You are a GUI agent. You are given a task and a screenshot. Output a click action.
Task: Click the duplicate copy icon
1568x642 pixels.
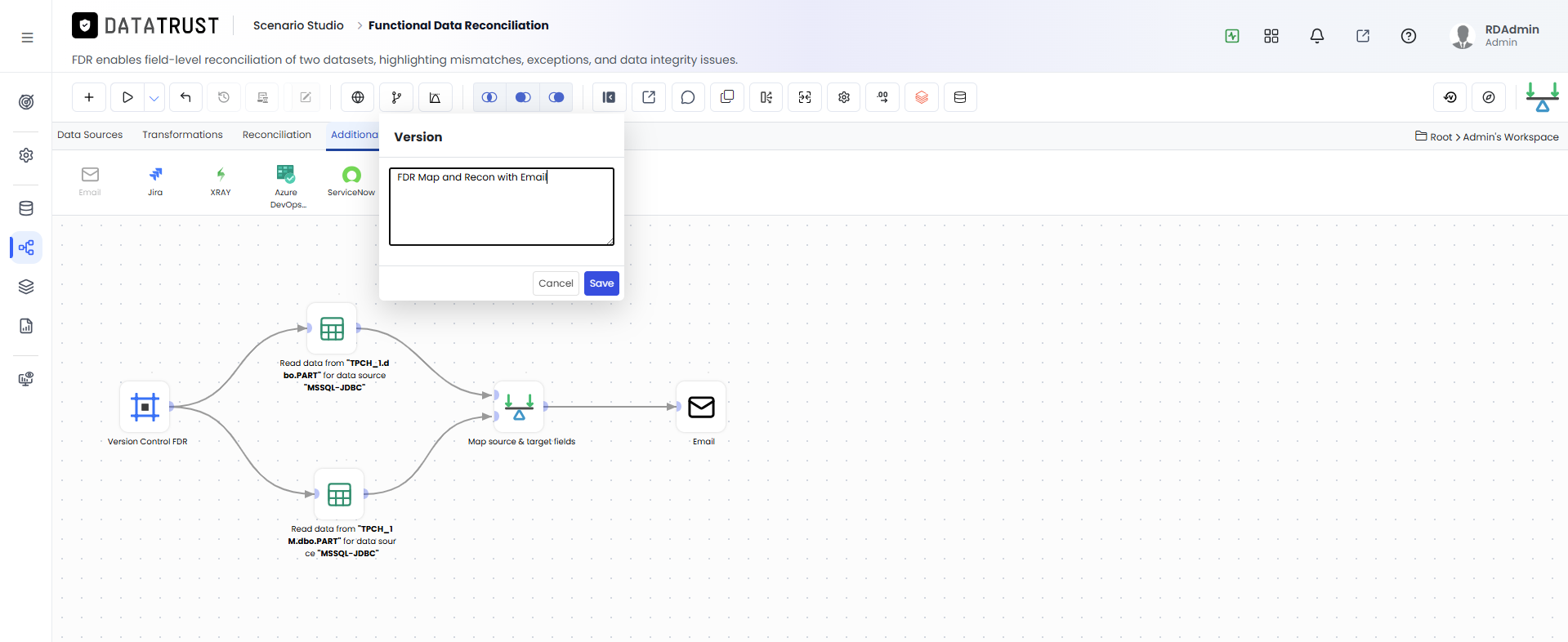pyautogui.click(x=727, y=97)
